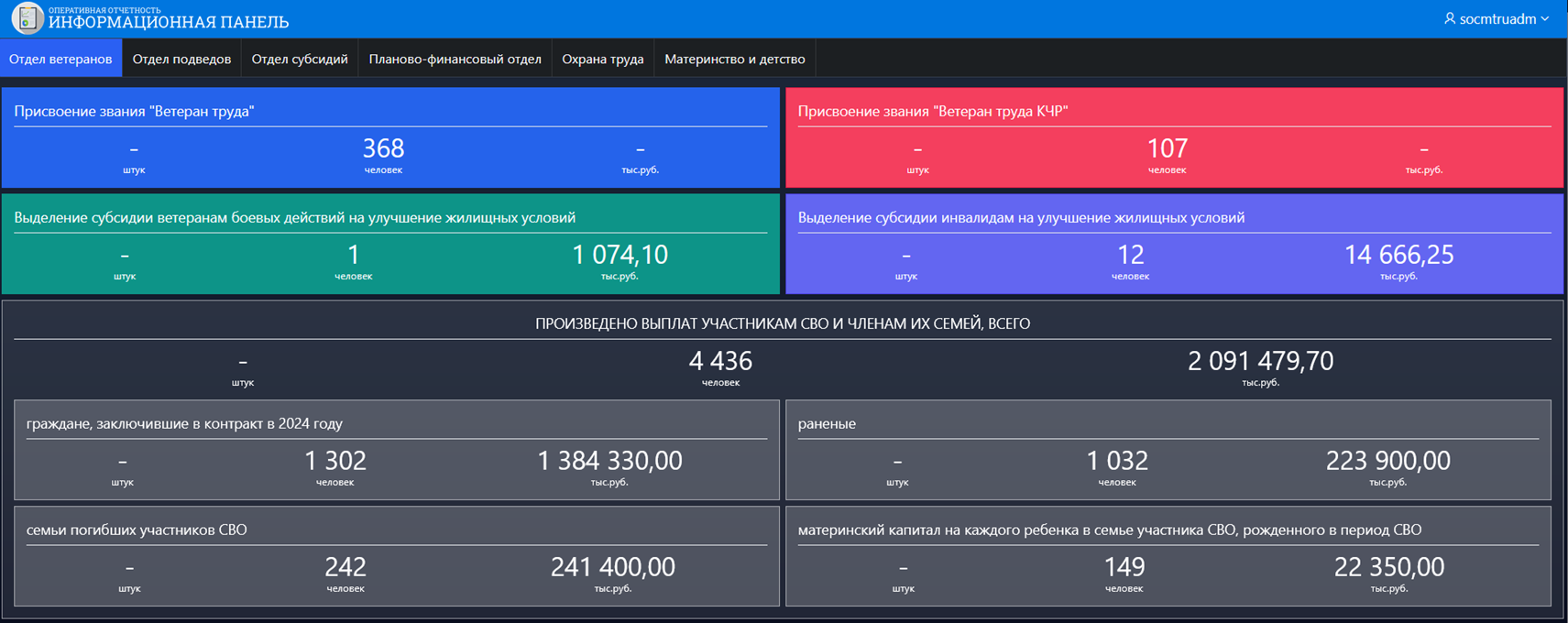Switch to the Материнство и детство tab
The image size is (1568, 623).
[734, 59]
